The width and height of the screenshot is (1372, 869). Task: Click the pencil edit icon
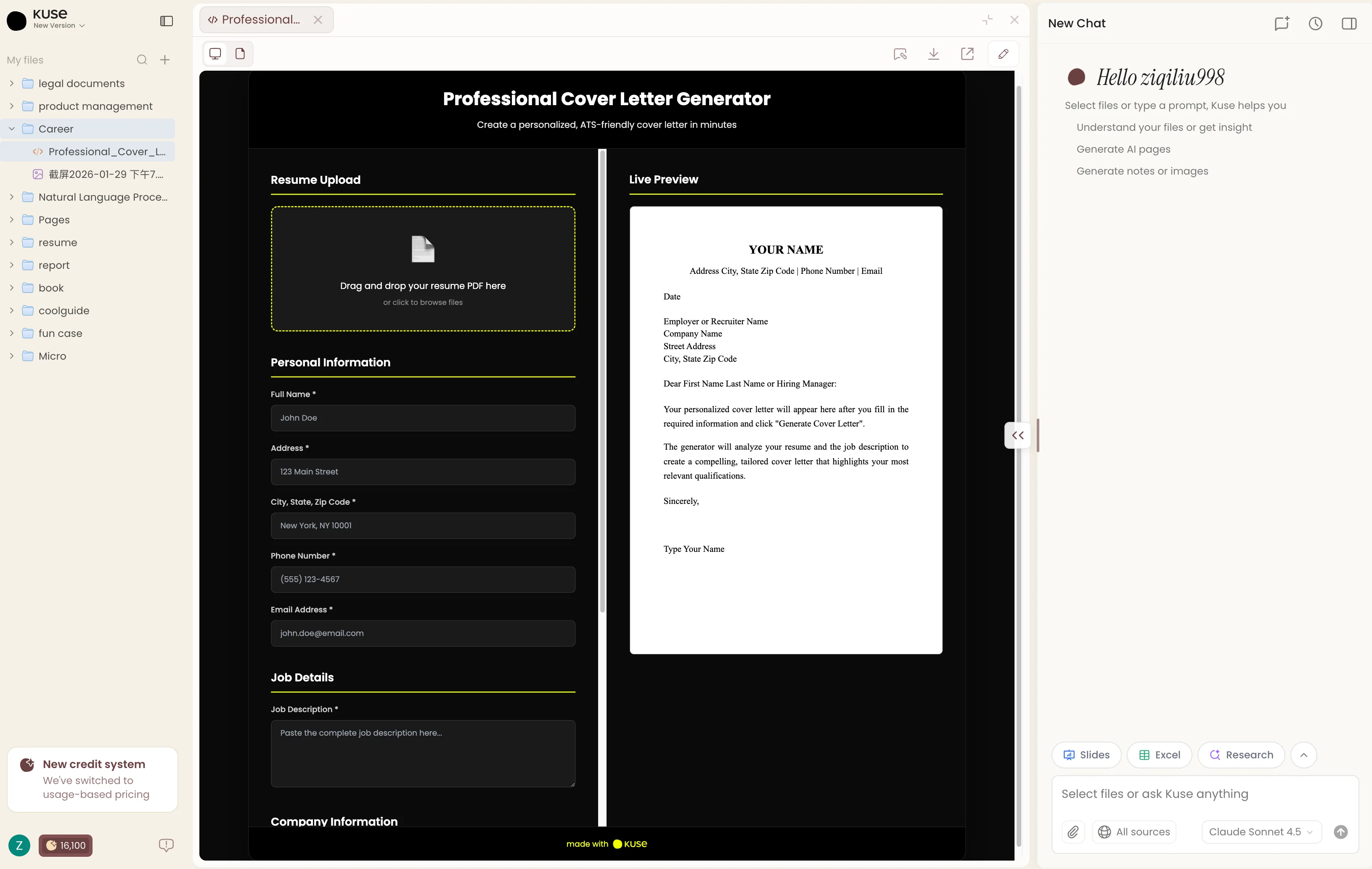coord(1004,53)
